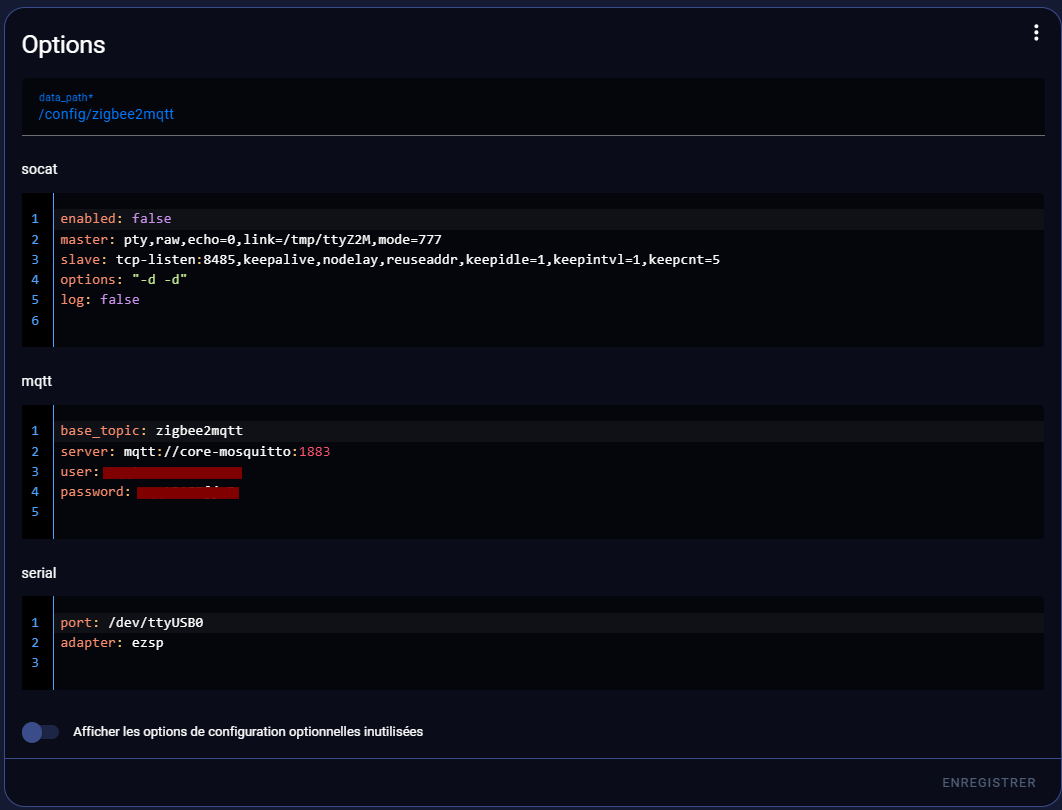Click the socat 'log: false' line
The width and height of the screenshot is (1062, 810).
coord(549,299)
